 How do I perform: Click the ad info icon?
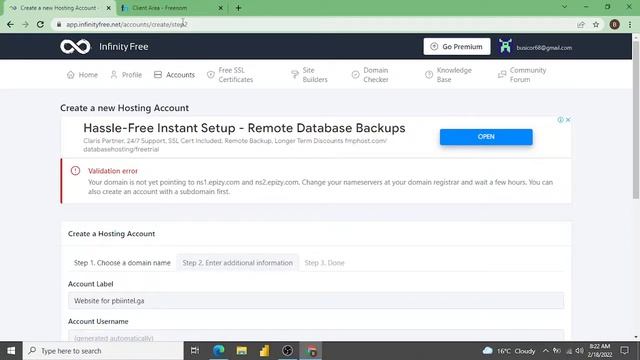coord(560,120)
